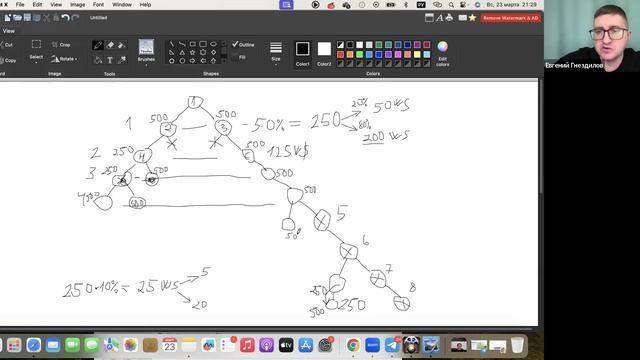The height and width of the screenshot is (360, 640).
Task: Open the Image menu
Action: (x=78, y=4)
